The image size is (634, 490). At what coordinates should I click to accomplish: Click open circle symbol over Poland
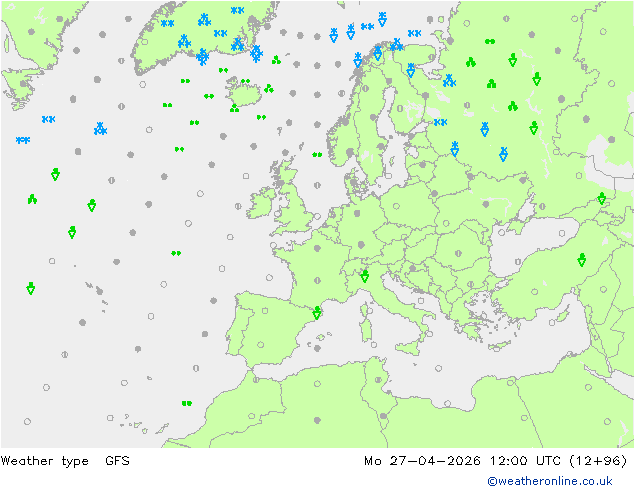pos(396,206)
